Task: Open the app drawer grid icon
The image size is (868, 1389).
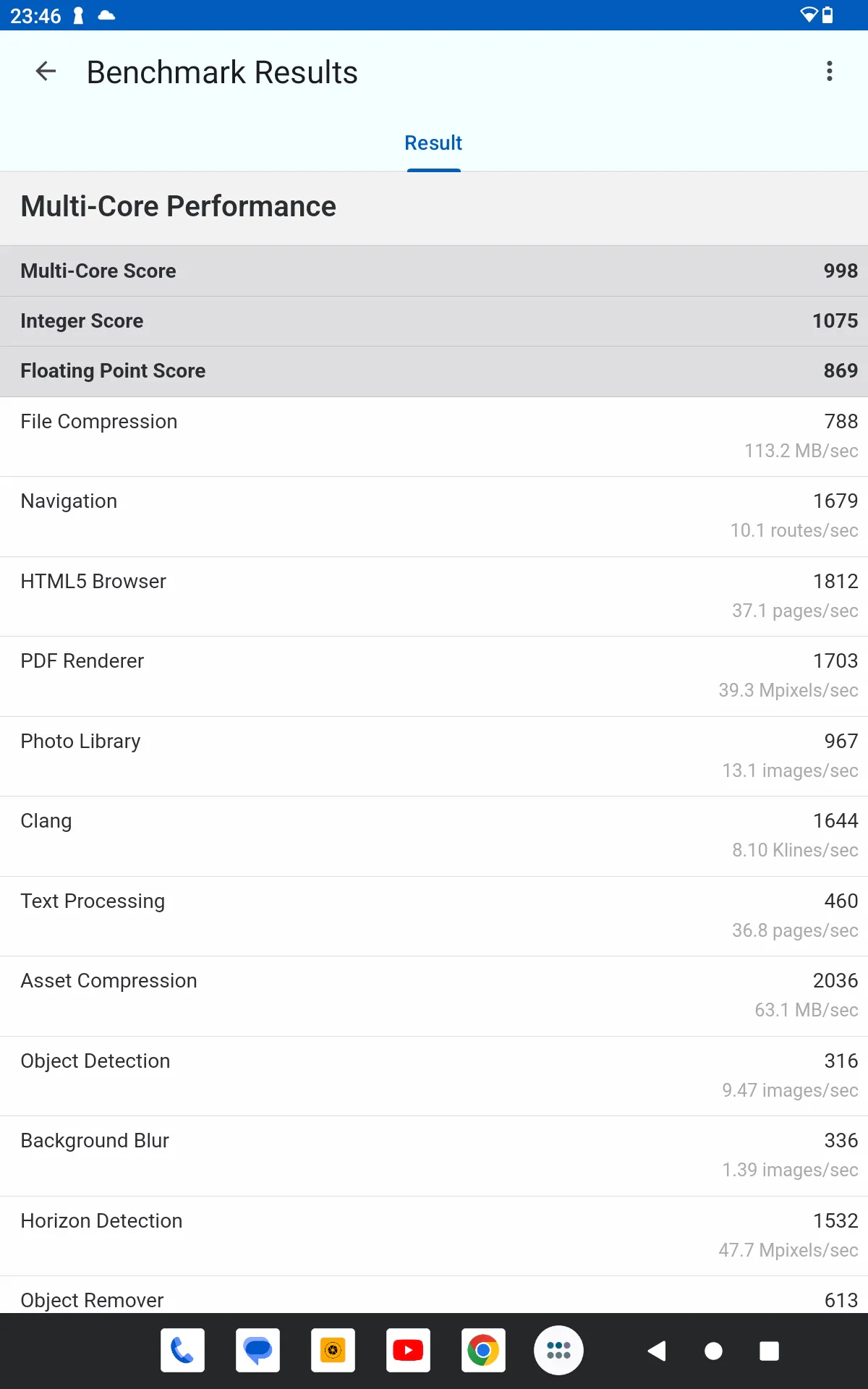Action: [x=558, y=1350]
